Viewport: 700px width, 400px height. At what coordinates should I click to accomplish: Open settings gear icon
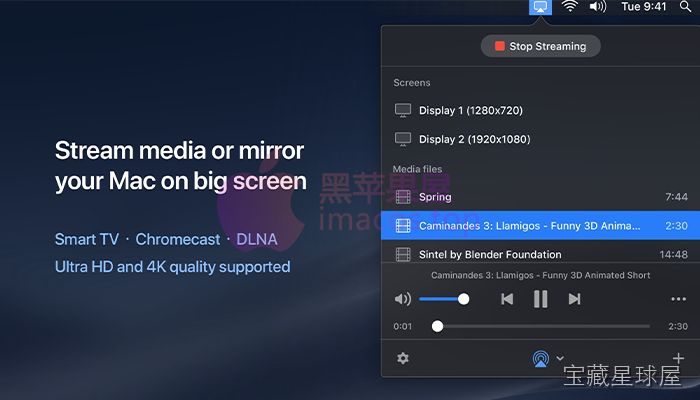(x=403, y=358)
